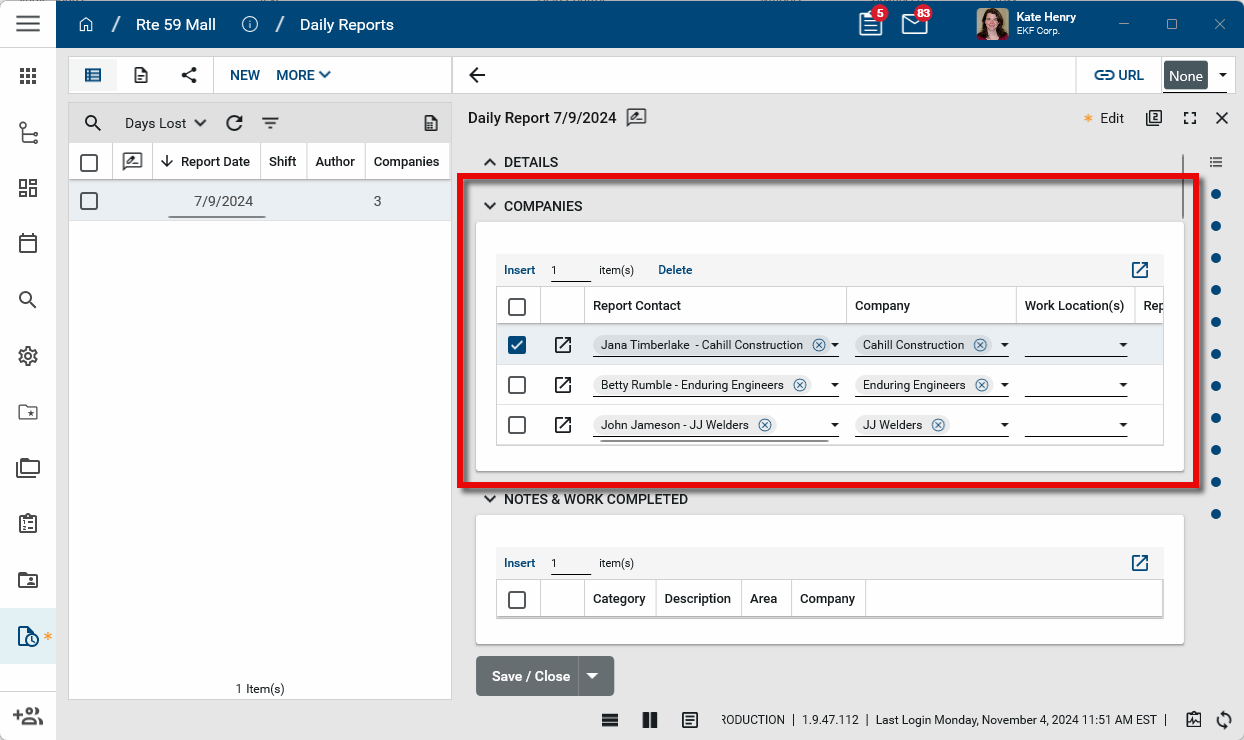1244x740 pixels.
Task: Open the filter icon in list toolbar
Action: pyautogui.click(x=270, y=123)
